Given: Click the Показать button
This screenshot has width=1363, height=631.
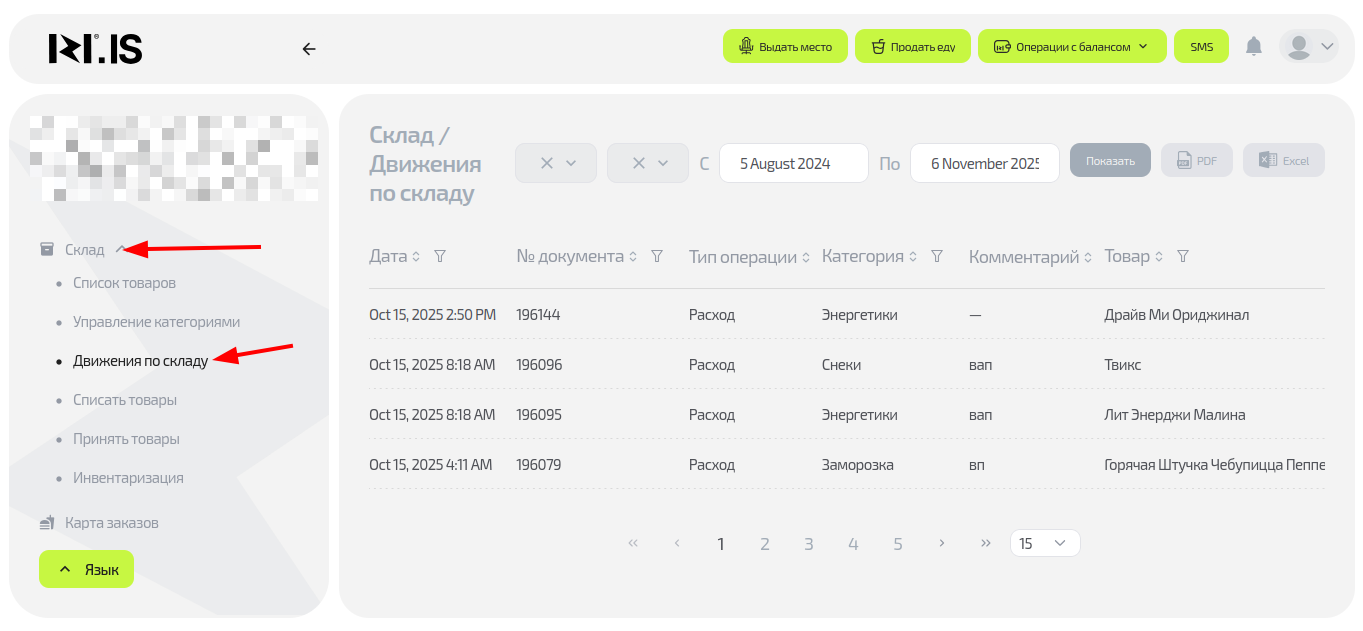Looking at the screenshot, I should [x=1110, y=161].
